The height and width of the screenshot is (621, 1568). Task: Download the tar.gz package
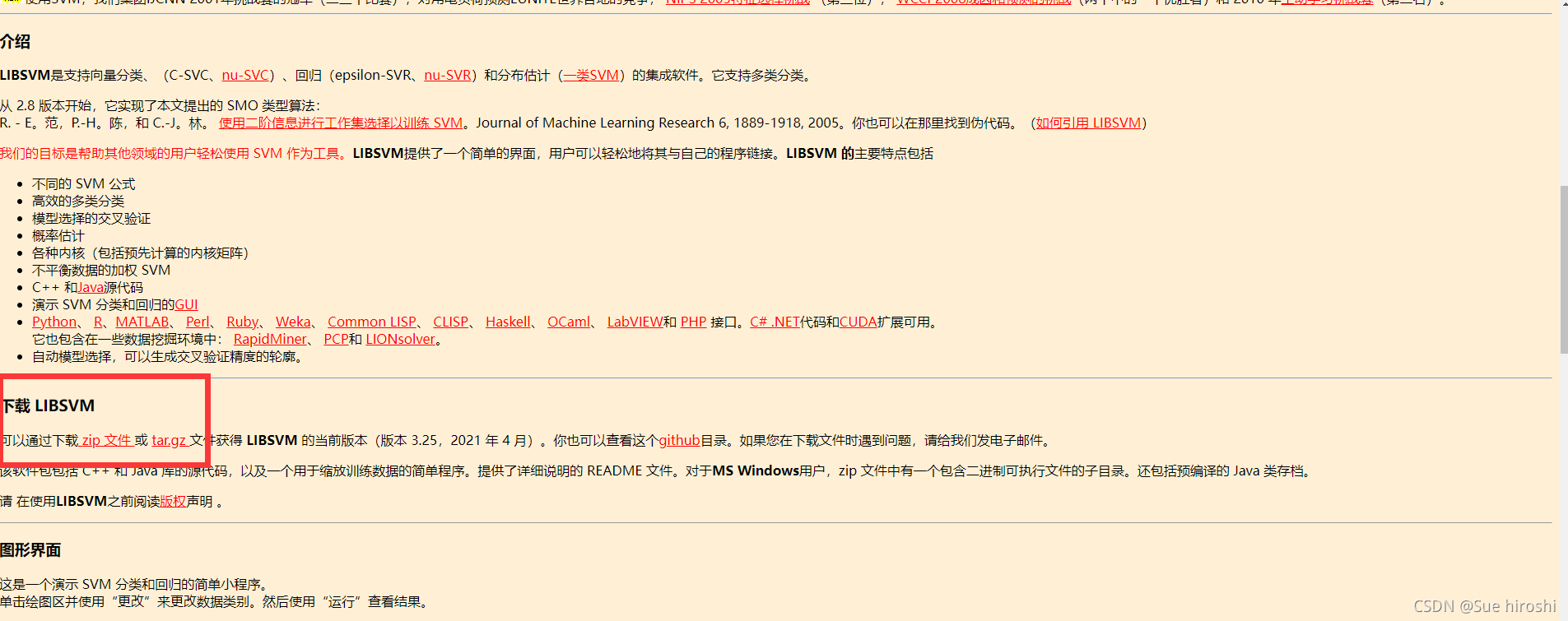tap(170, 441)
